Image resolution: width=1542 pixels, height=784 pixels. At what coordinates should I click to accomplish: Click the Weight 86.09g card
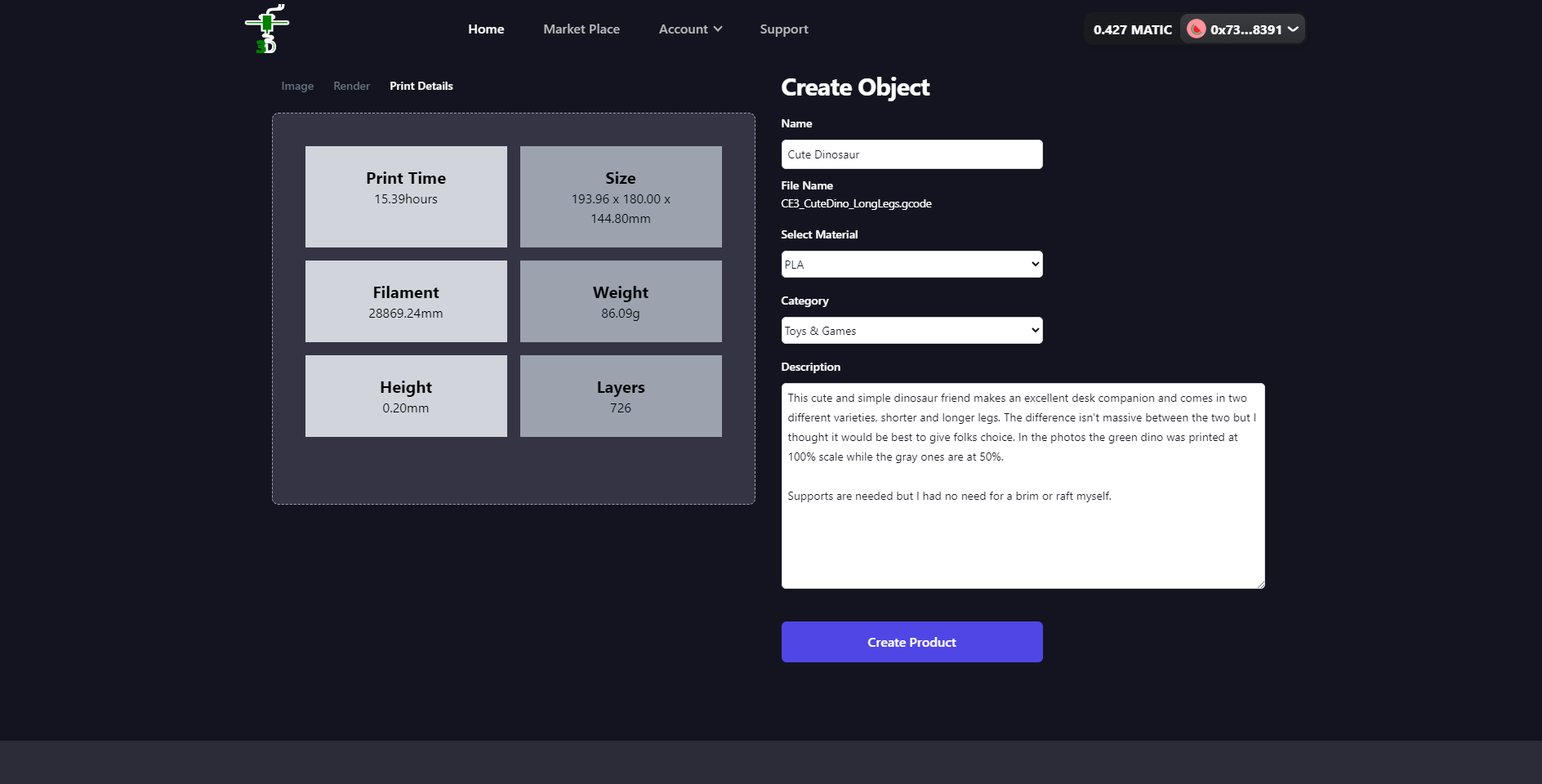coord(621,301)
